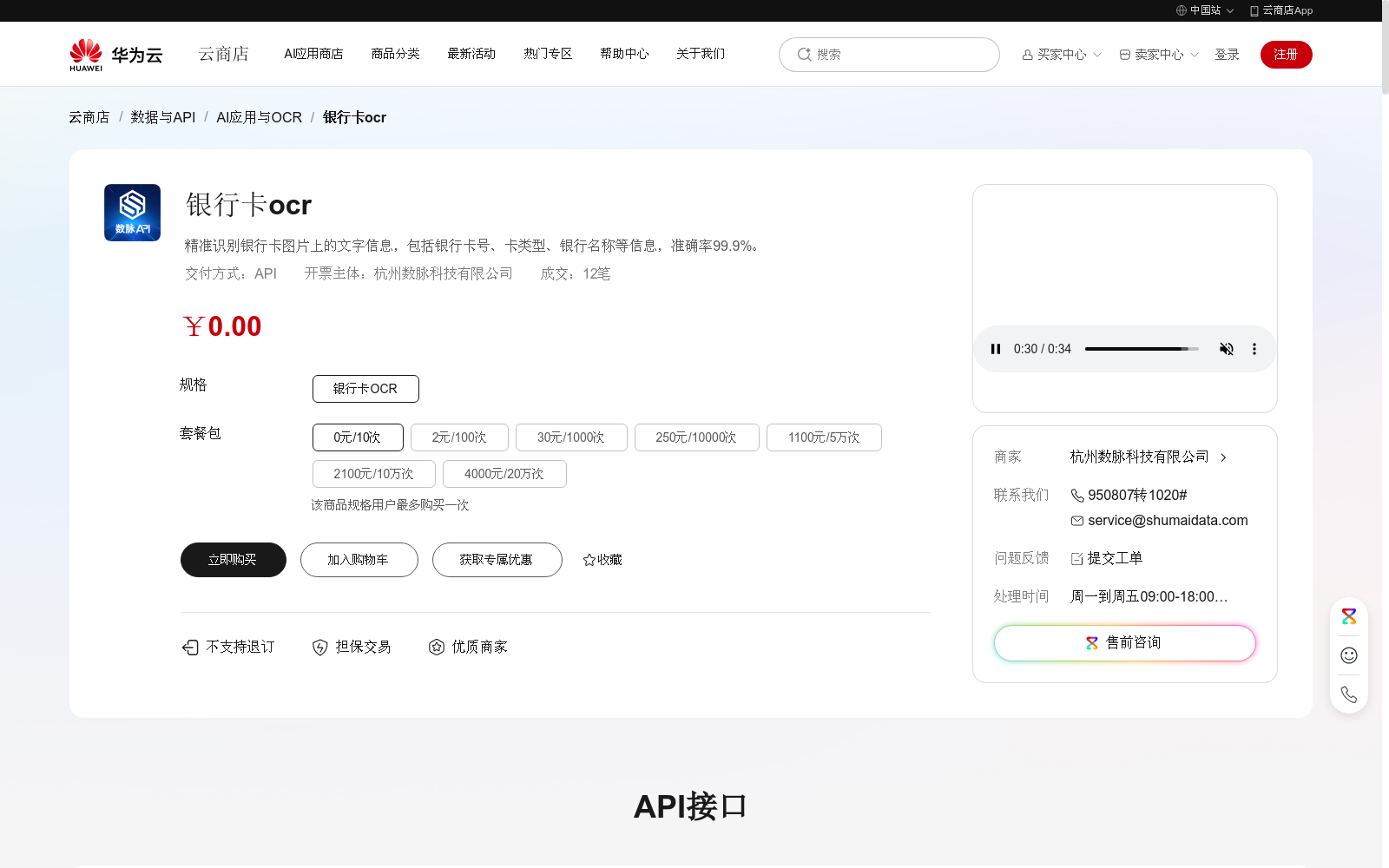Go to 最新活动
The height and width of the screenshot is (868, 1389).
(471, 54)
